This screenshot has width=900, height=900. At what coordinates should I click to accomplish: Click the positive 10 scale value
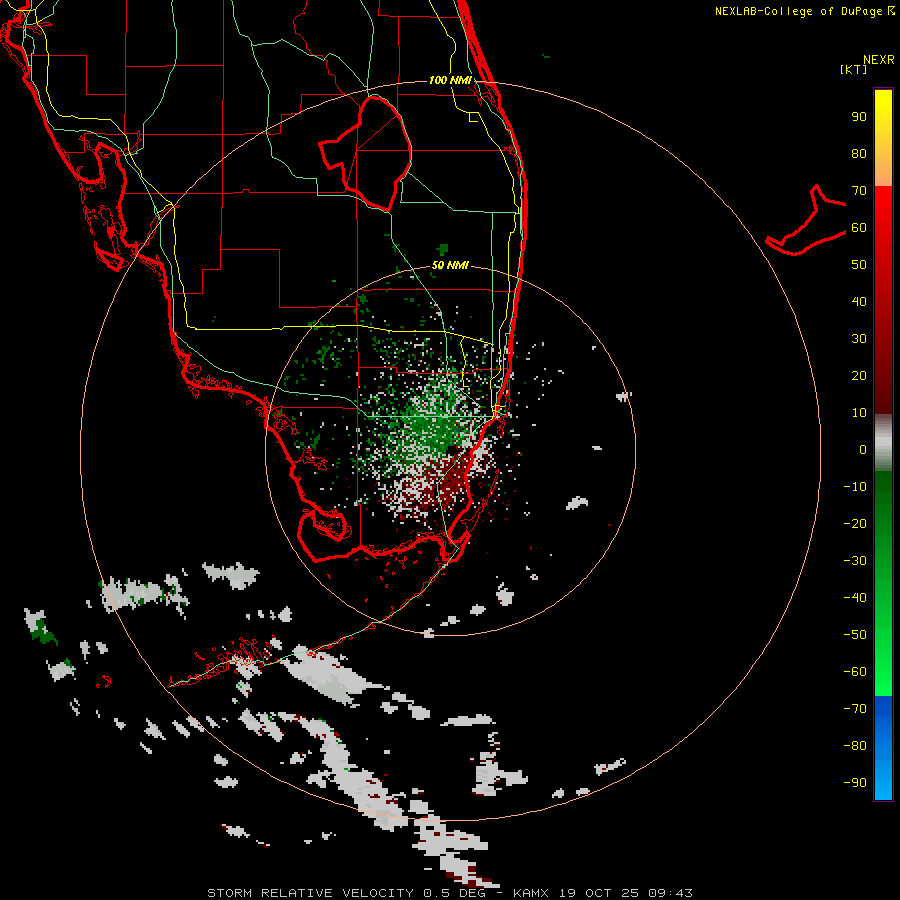(x=859, y=413)
